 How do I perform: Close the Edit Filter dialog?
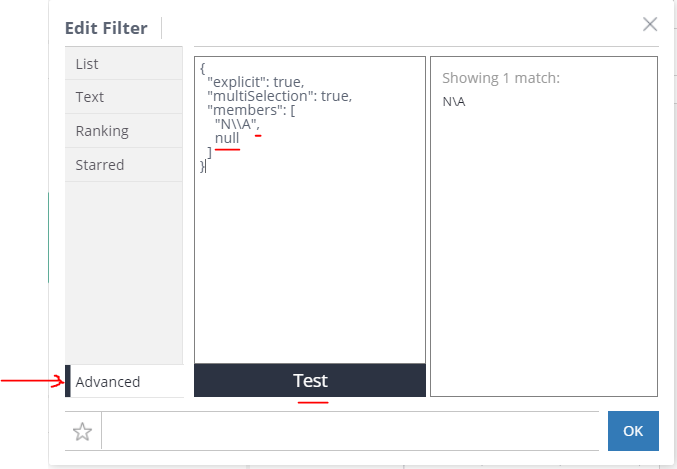point(650,24)
